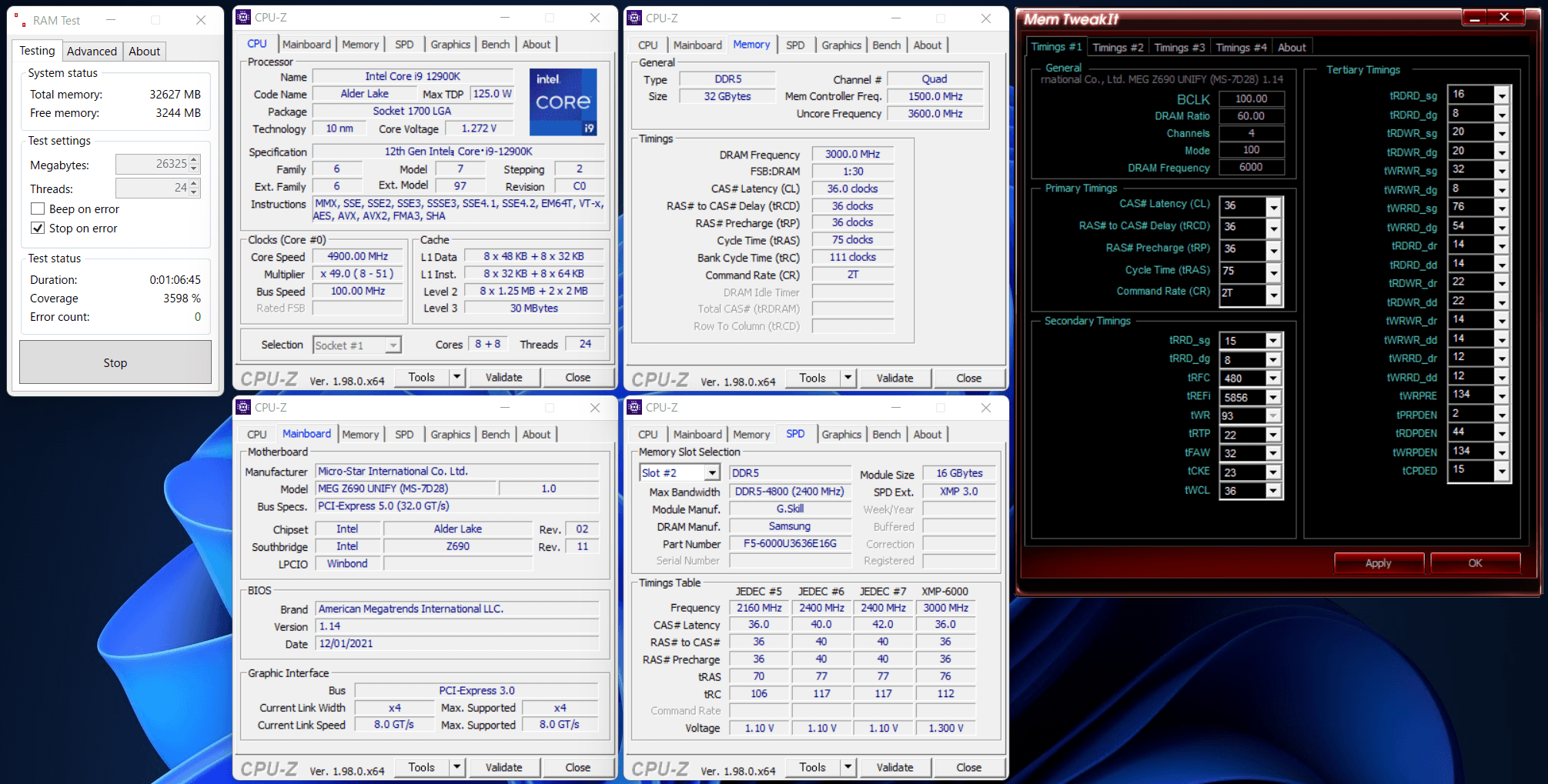Open the tRRD_sg dropdown in Secondary Timings

pyautogui.click(x=1273, y=341)
